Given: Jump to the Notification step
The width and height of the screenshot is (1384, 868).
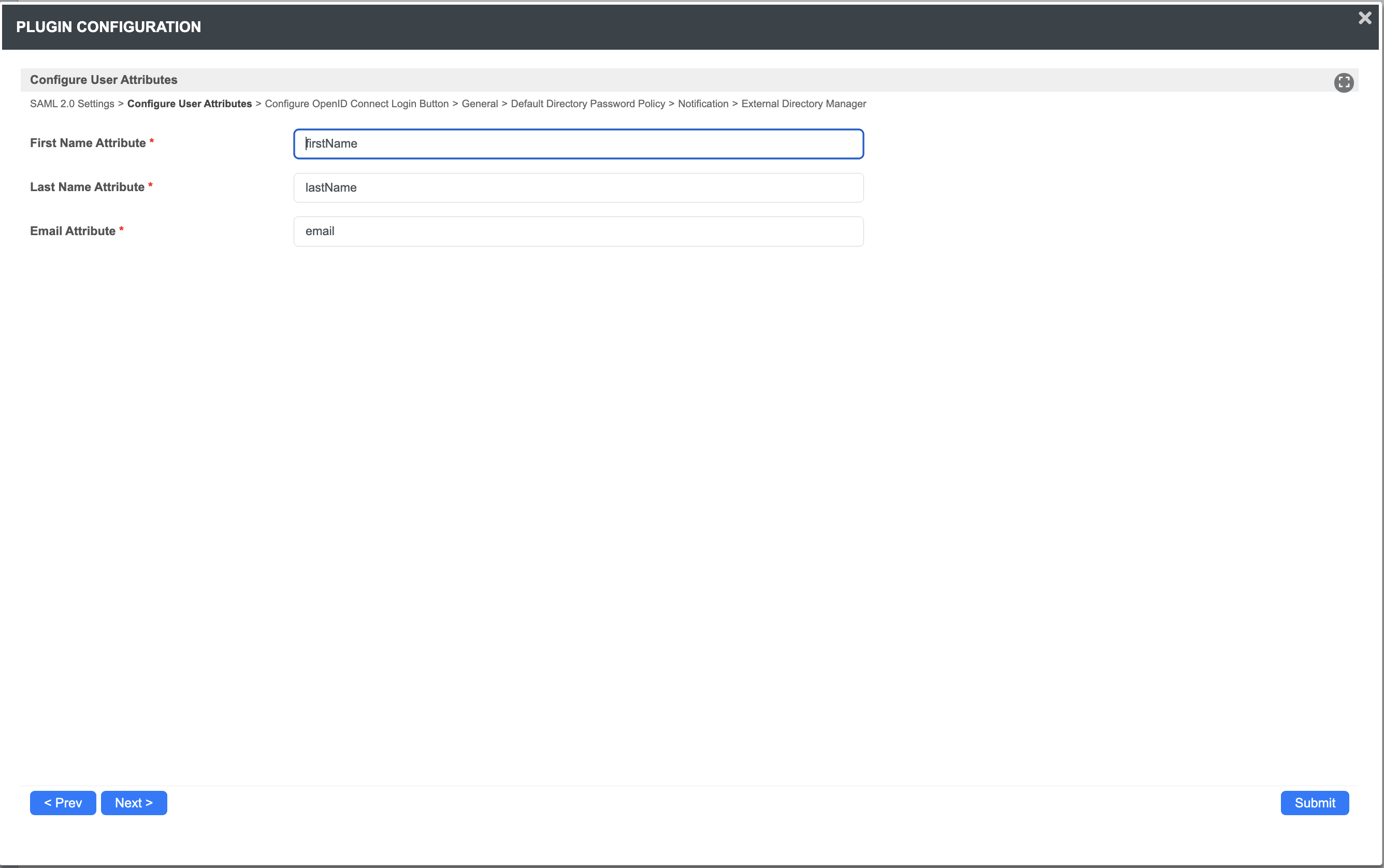Looking at the screenshot, I should point(703,104).
